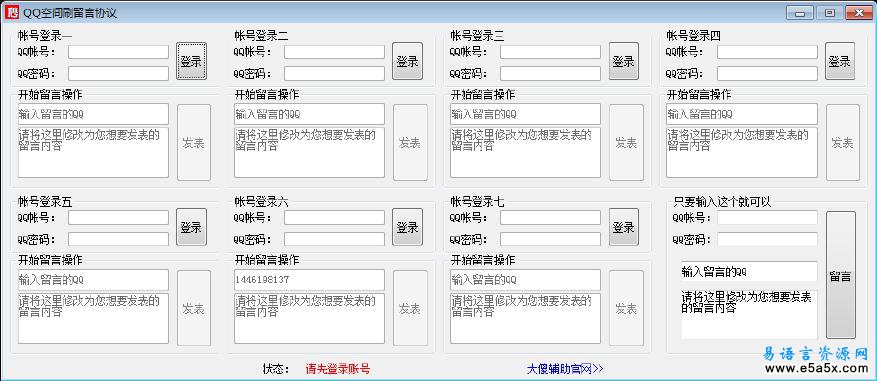Minimize the QQ空间刷留言协议 window
877x381 pixels.
(x=800, y=12)
